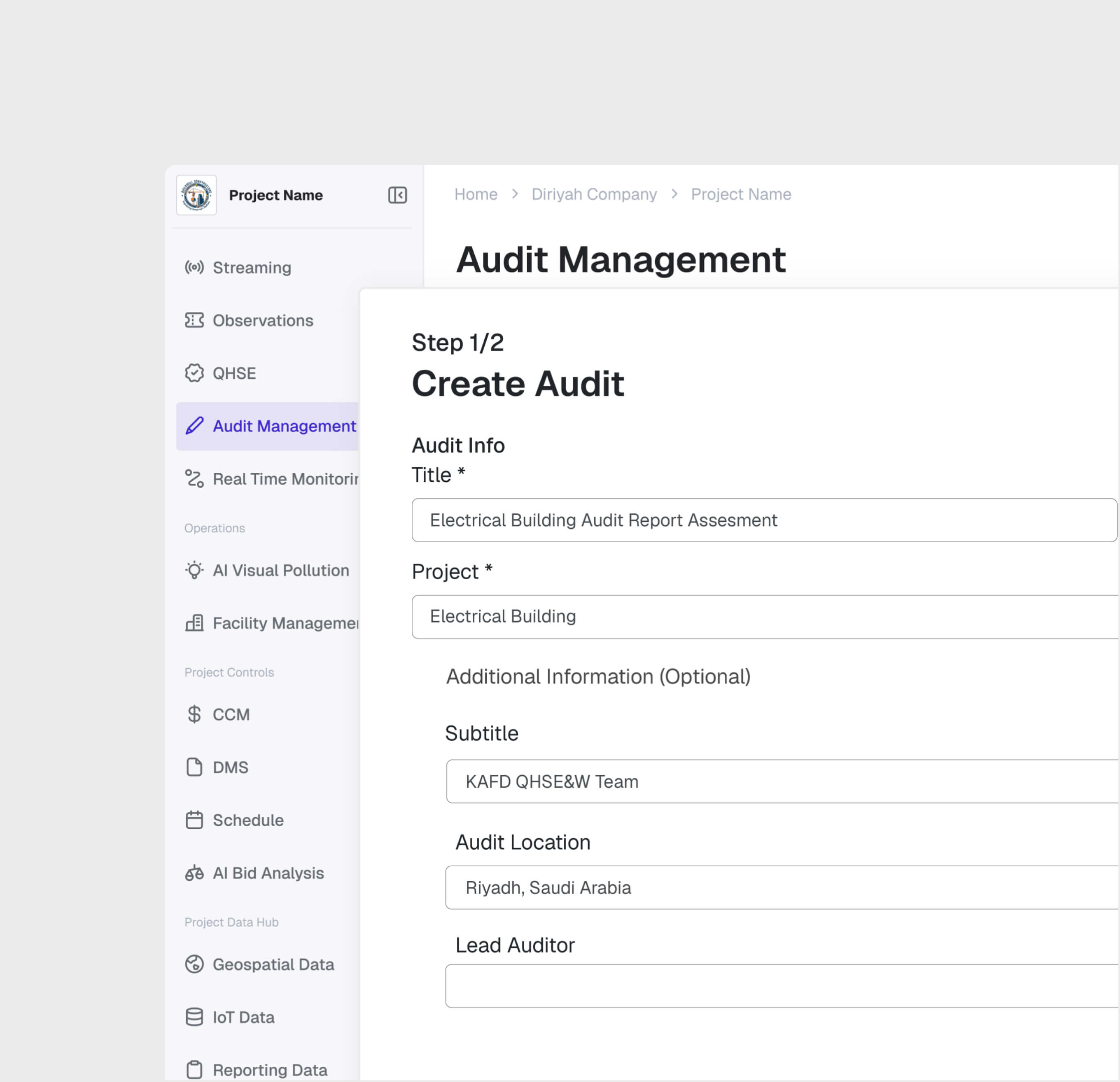Select the CCM dollar icon
Image resolution: width=1120 pixels, height=1082 pixels.
[194, 714]
